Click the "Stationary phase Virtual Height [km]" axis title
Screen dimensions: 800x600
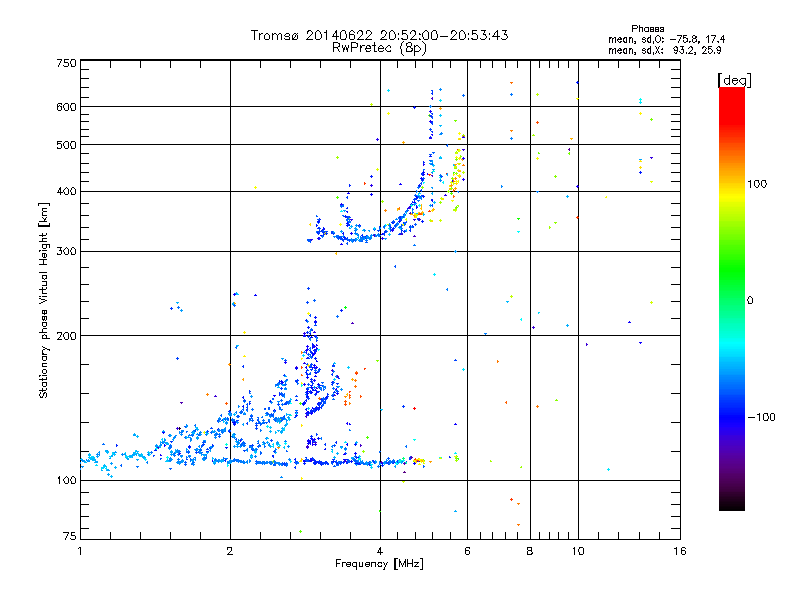[x=44, y=300]
